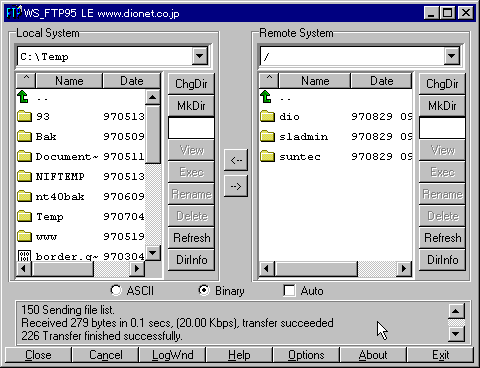Click local ChgDir button
480x368 pixels.
coord(191,84)
